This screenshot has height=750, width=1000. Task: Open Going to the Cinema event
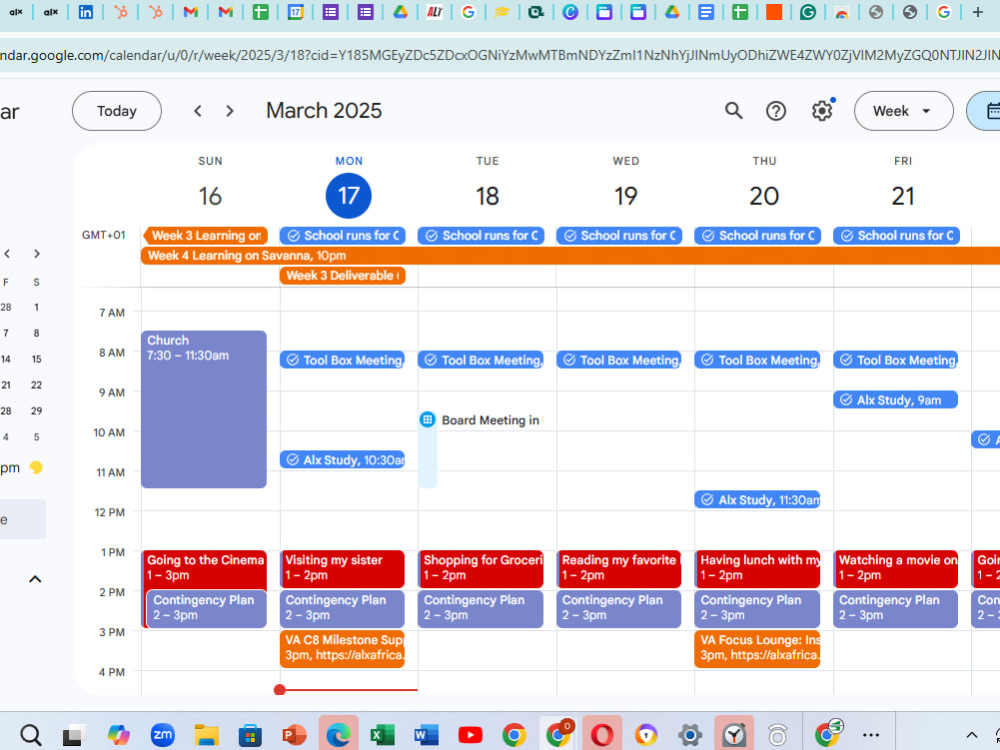pyautogui.click(x=204, y=568)
